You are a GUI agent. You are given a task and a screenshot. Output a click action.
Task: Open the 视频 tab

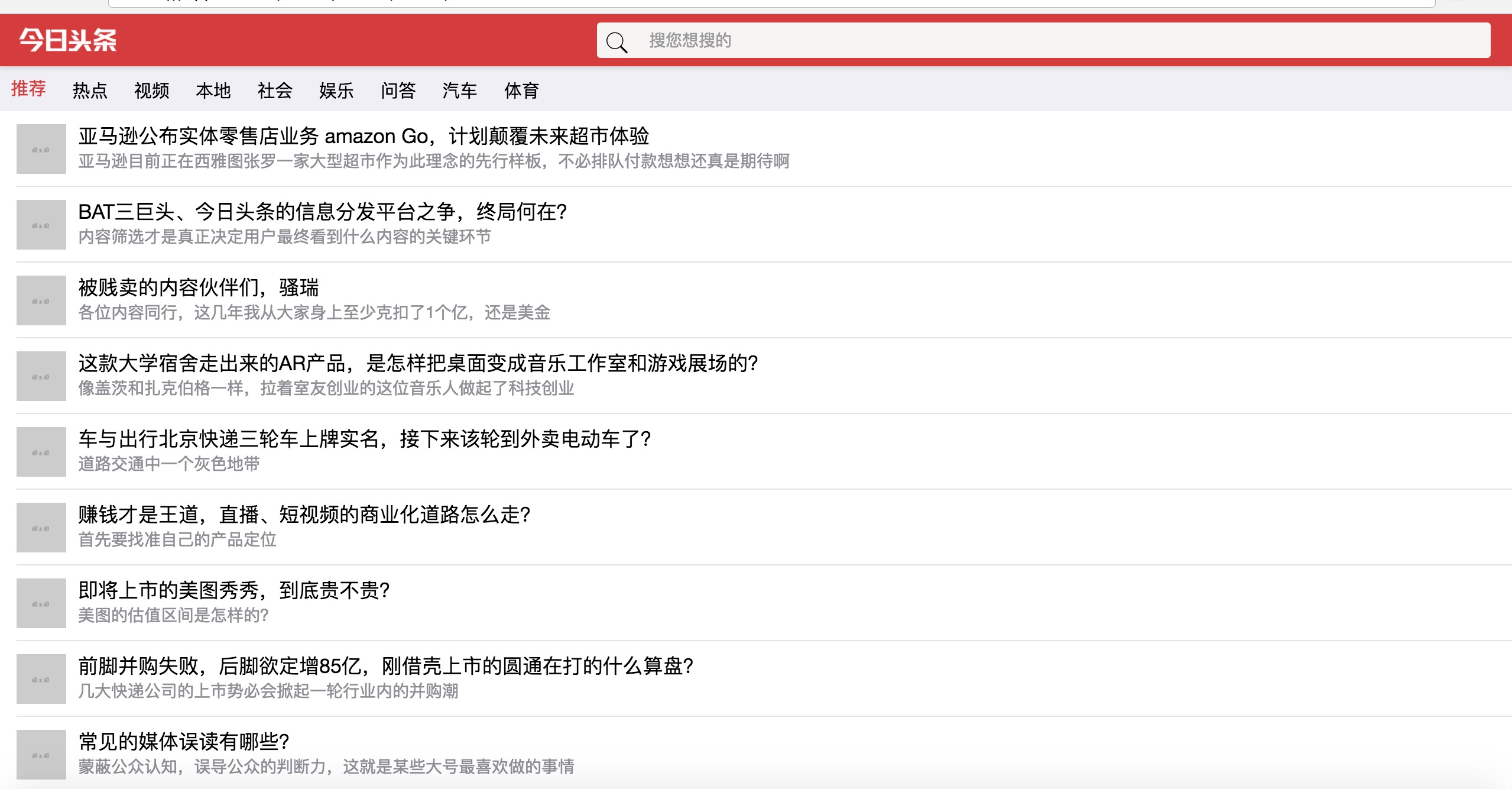(151, 90)
